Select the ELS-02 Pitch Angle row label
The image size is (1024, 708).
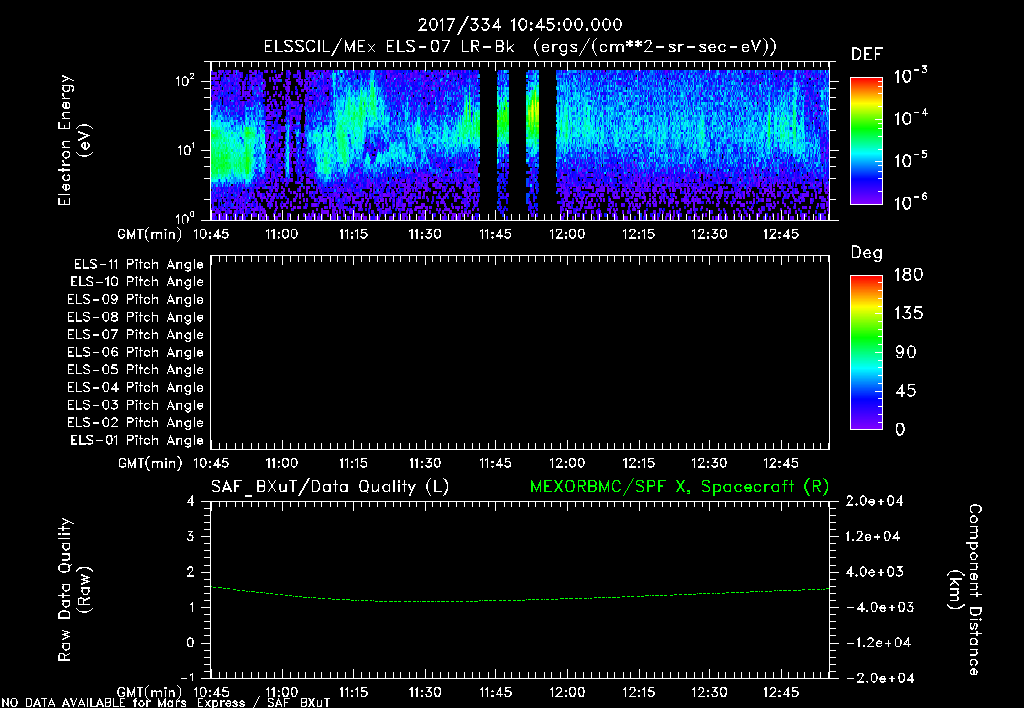click(136, 423)
